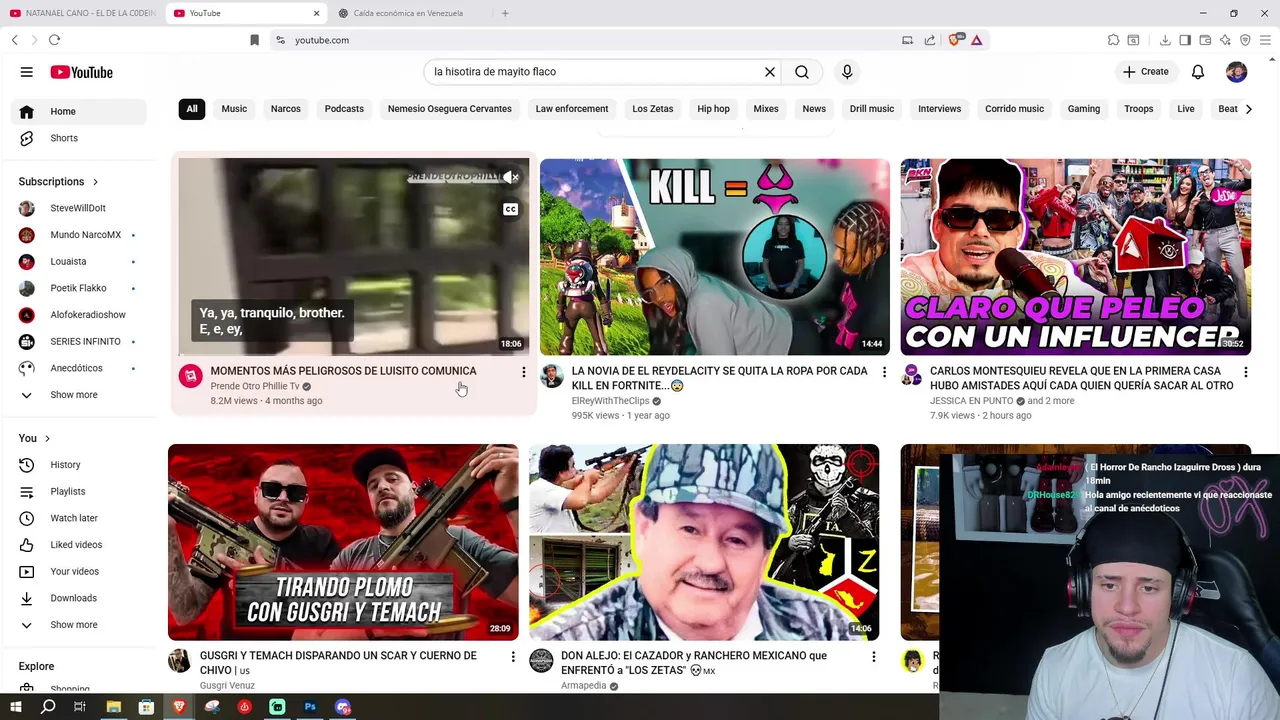Open the SteveWillDoIt subscription channel

pos(79,208)
